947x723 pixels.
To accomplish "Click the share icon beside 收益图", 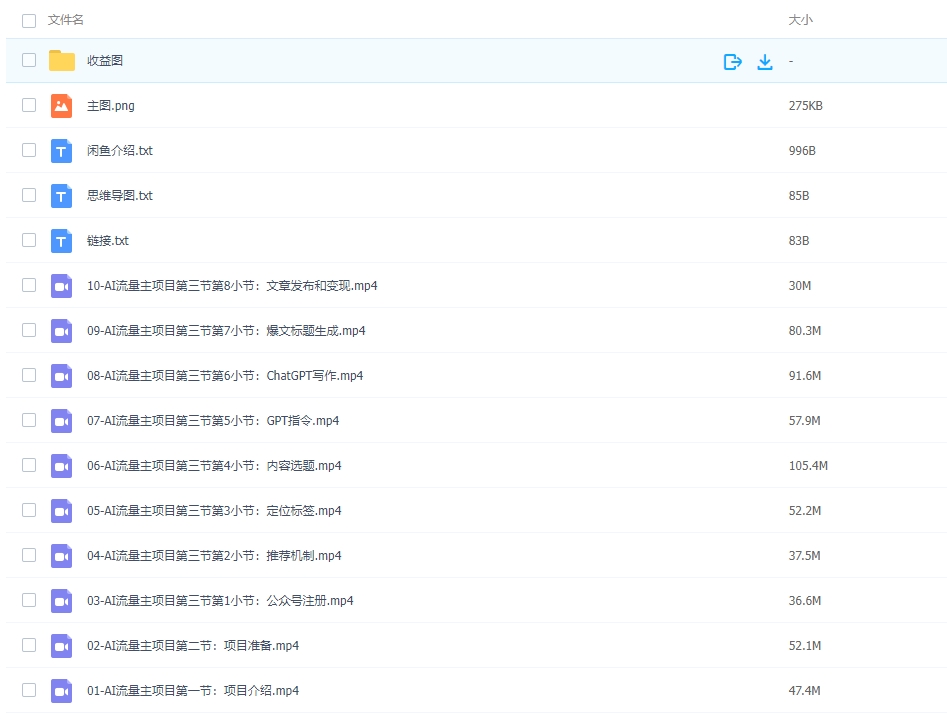I will 732,60.
